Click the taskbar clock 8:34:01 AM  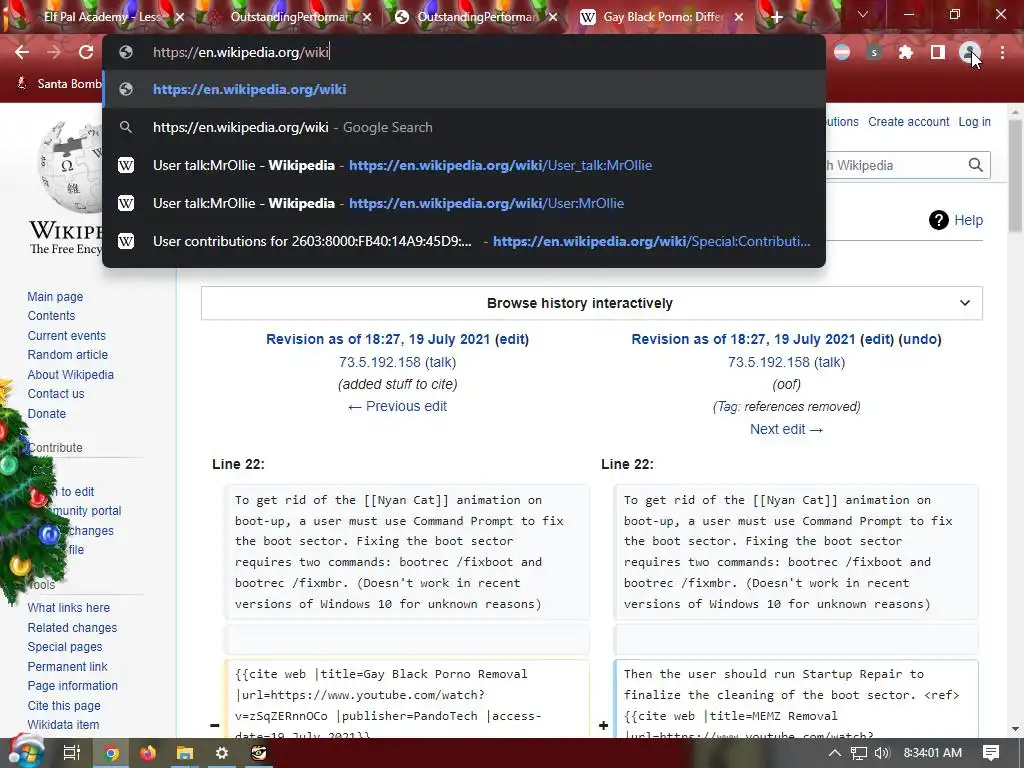click(x=933, y=753)
